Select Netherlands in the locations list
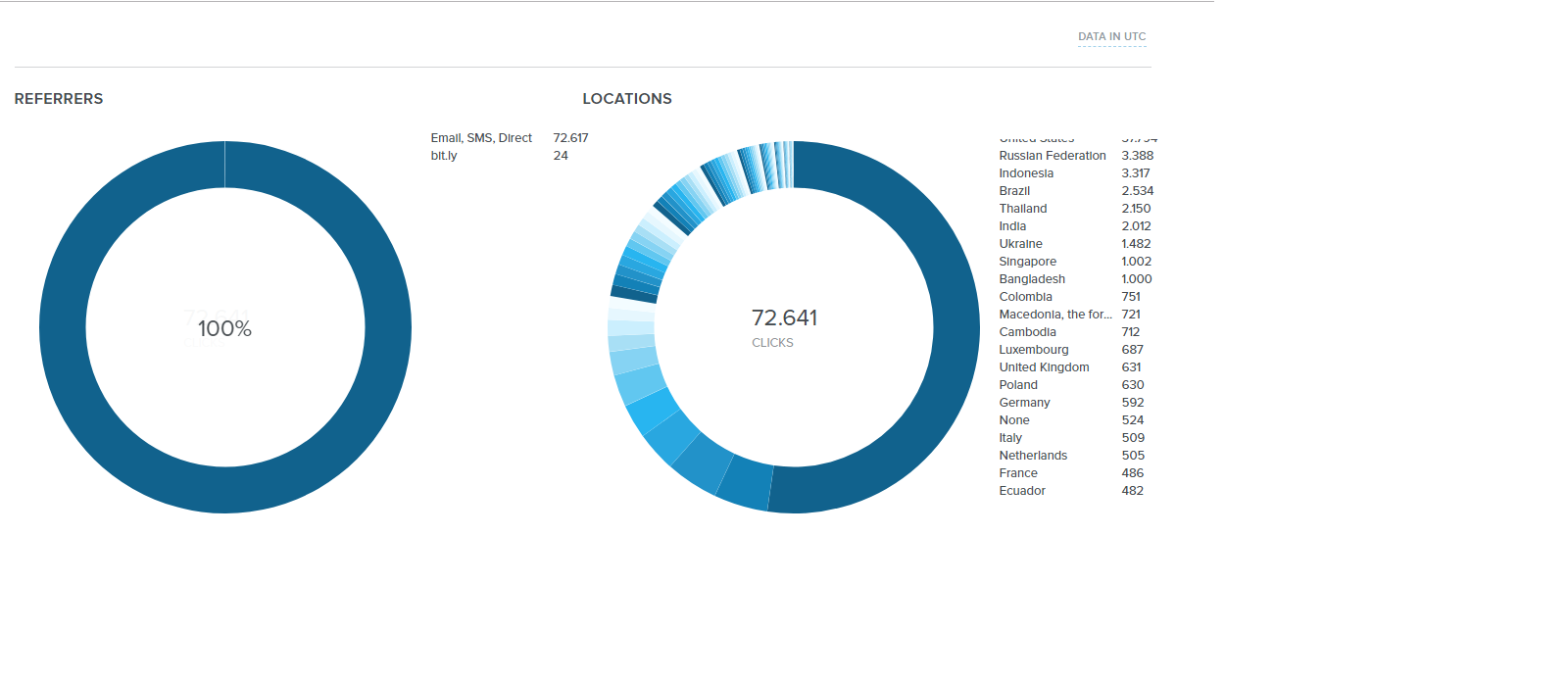Screen dimensions: 1568x682 click(1033, 456)
